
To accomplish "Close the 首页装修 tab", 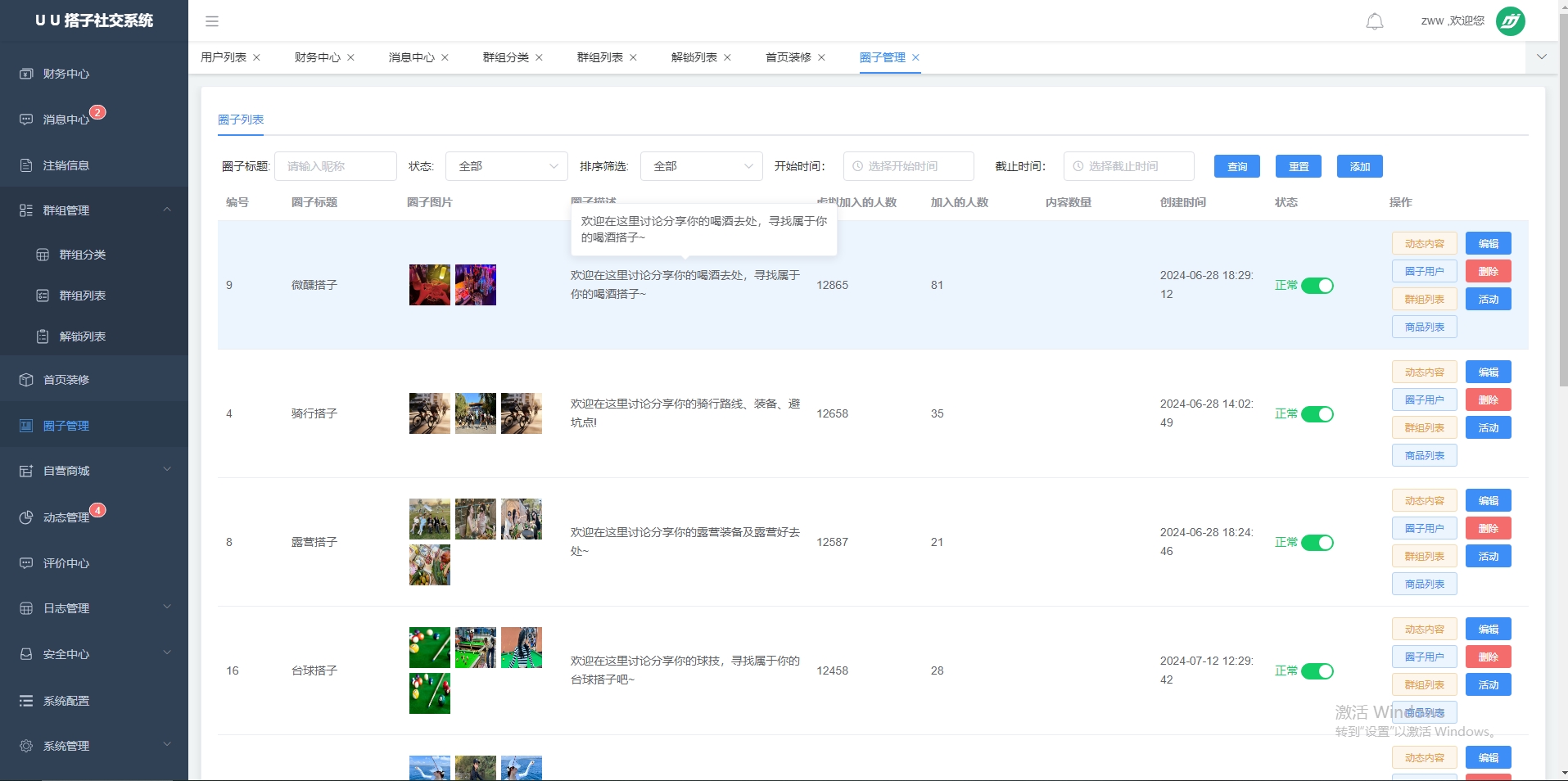I will (821, 57).
